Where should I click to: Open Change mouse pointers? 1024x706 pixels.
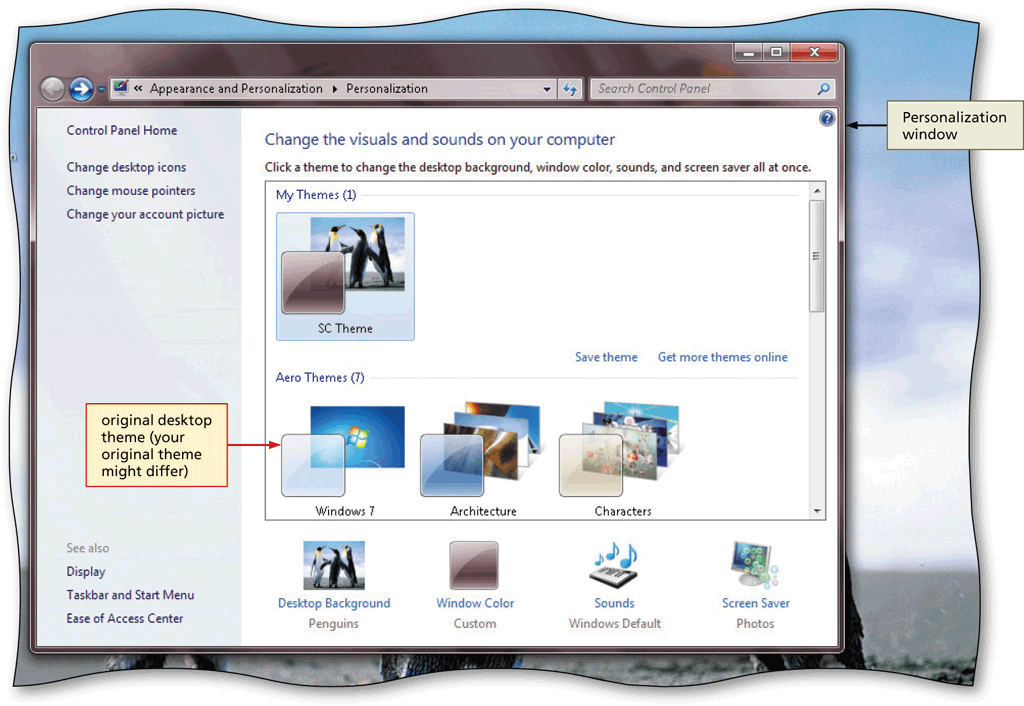click(131, 191)
